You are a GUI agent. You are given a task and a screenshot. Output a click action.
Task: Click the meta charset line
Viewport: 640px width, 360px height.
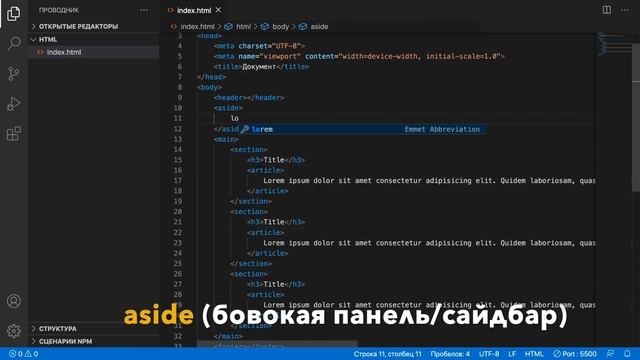(x=259, y=46)
